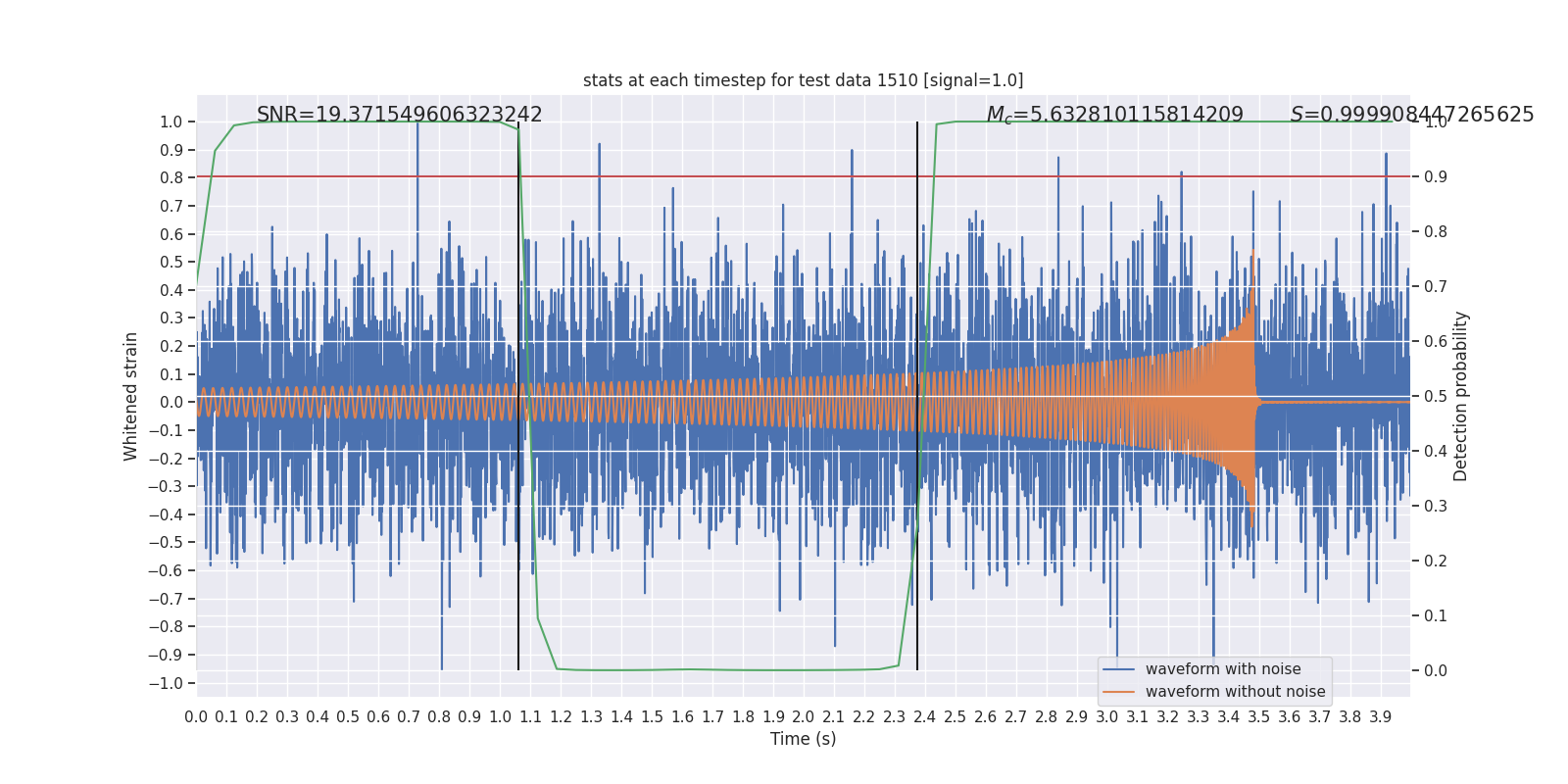The height and width of the screenshot is (784, 1568).
Task: Click the orange line swatch in the legend
Action: coord(1118,692)
